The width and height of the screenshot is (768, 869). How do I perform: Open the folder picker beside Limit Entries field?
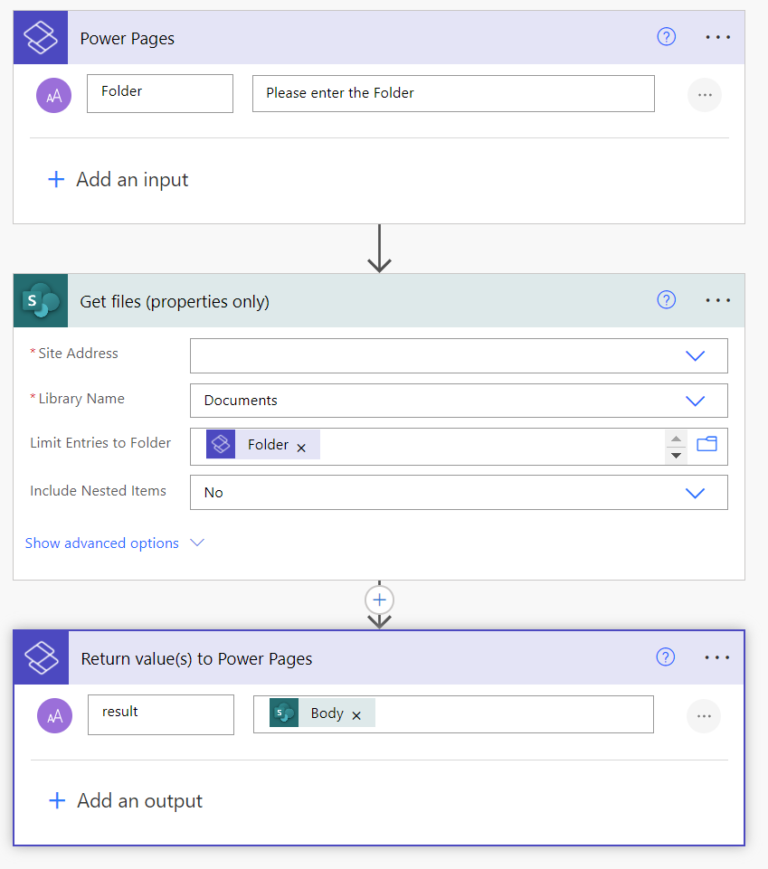pyautogui.click(x=708, y=444)
